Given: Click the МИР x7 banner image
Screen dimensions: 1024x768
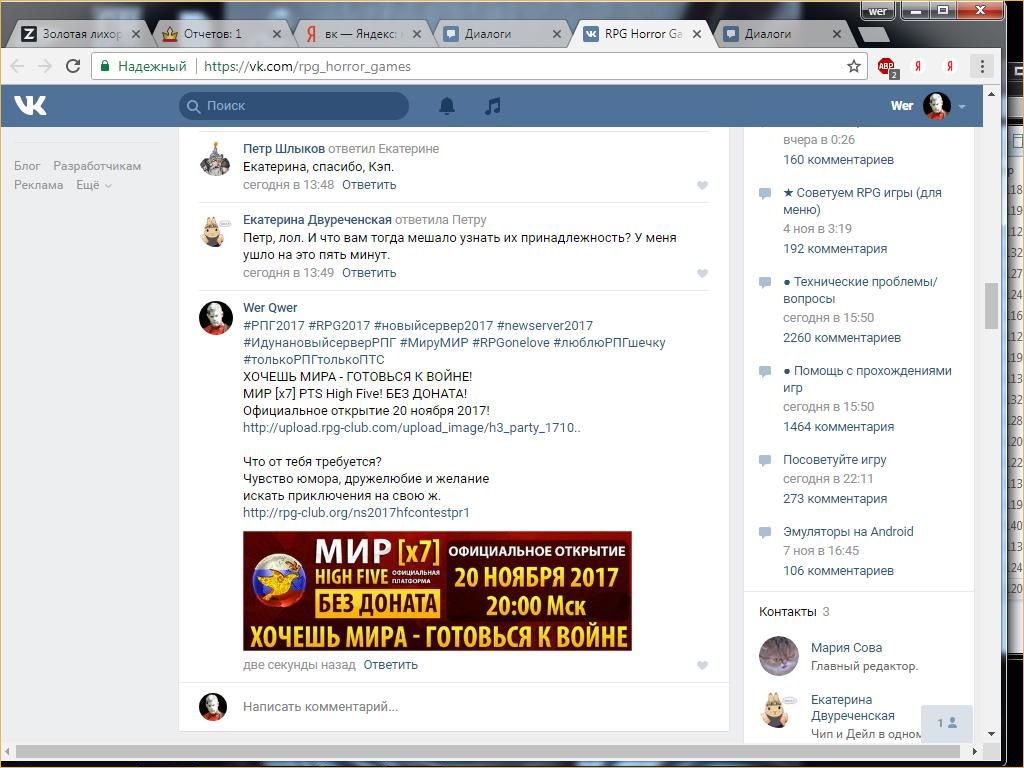Looking at the screenshot, I should click(x=437, y=591).
